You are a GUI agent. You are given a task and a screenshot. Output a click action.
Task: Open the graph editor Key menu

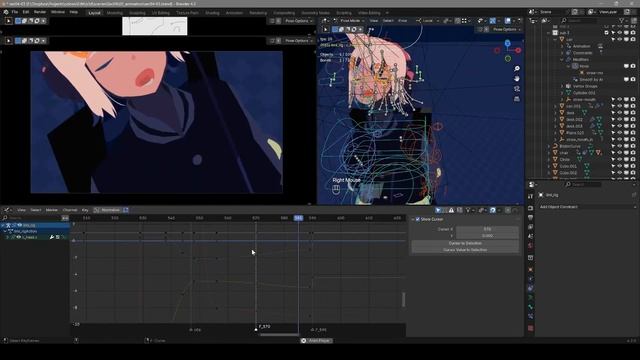point(85,210)
